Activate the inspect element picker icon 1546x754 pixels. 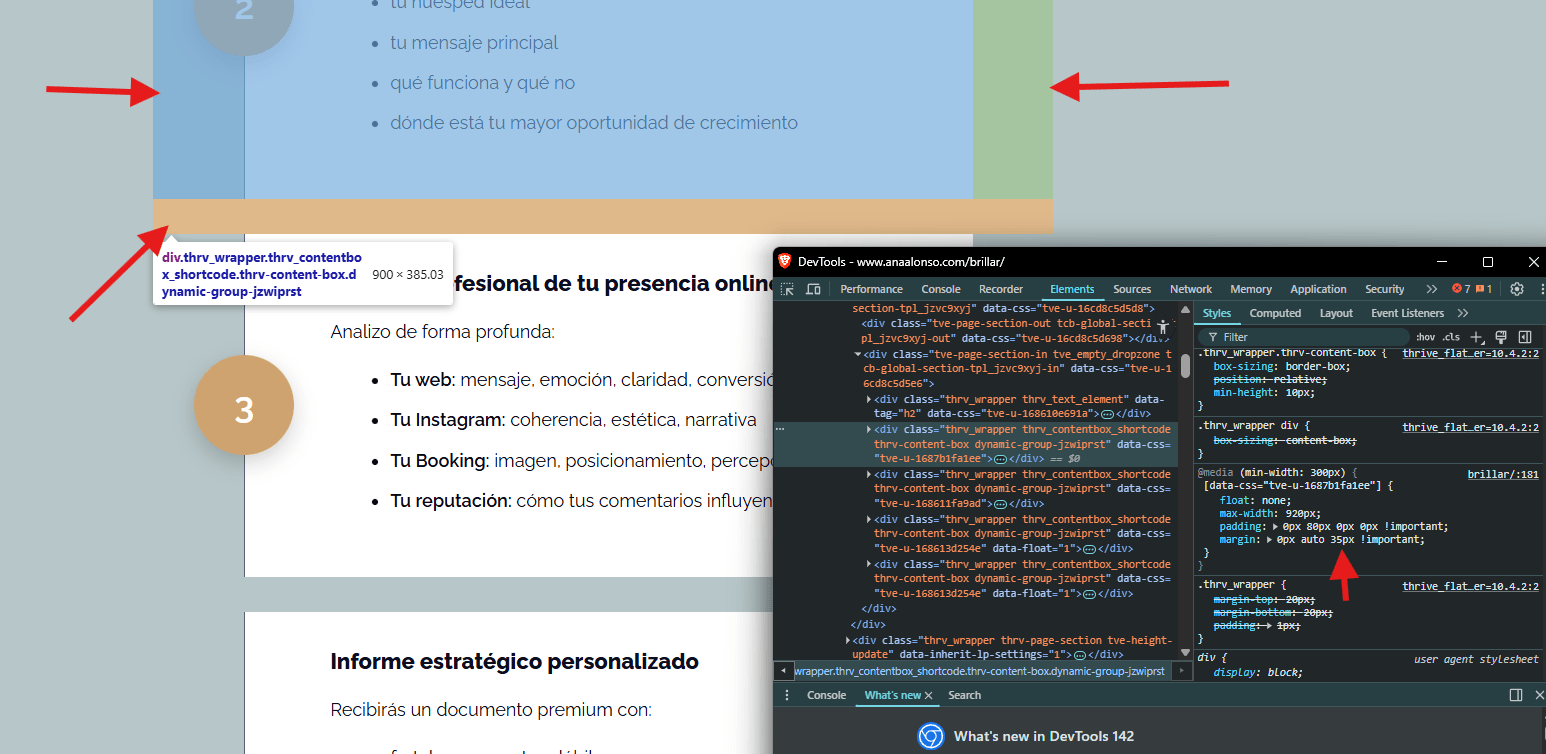(788, 289)
